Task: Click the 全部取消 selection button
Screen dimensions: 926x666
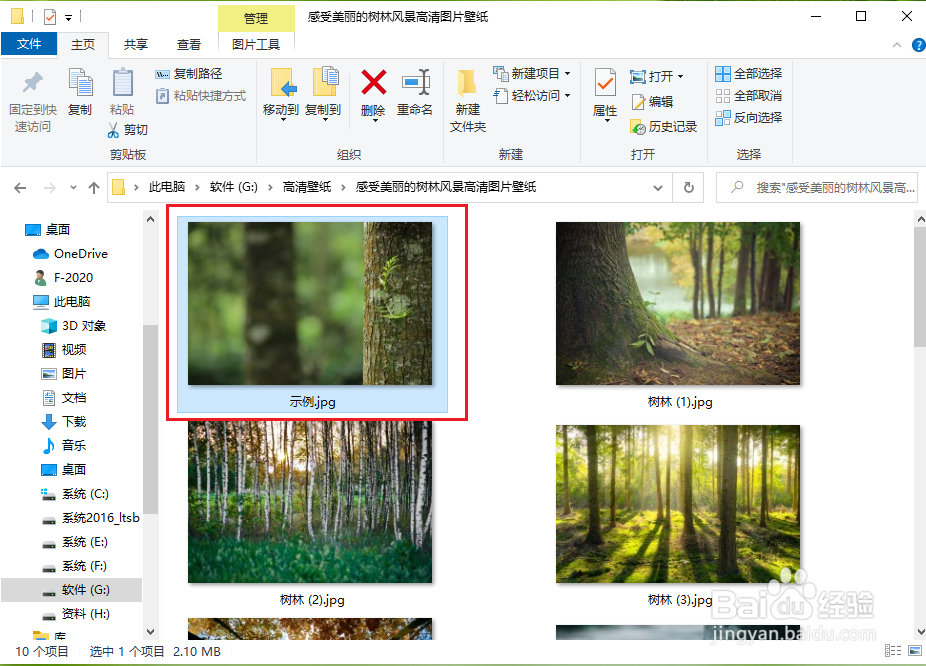Action: [x=748, y=95]
